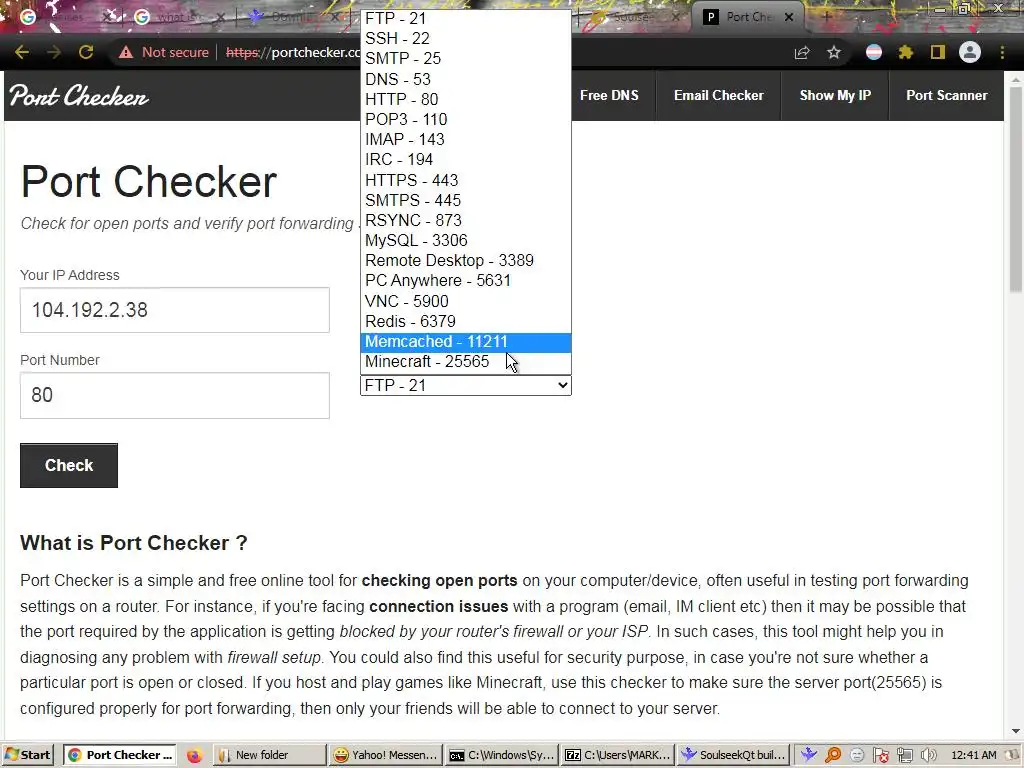
Task: Click the red flag security tray icon
Action: click(x=881, y=755)
